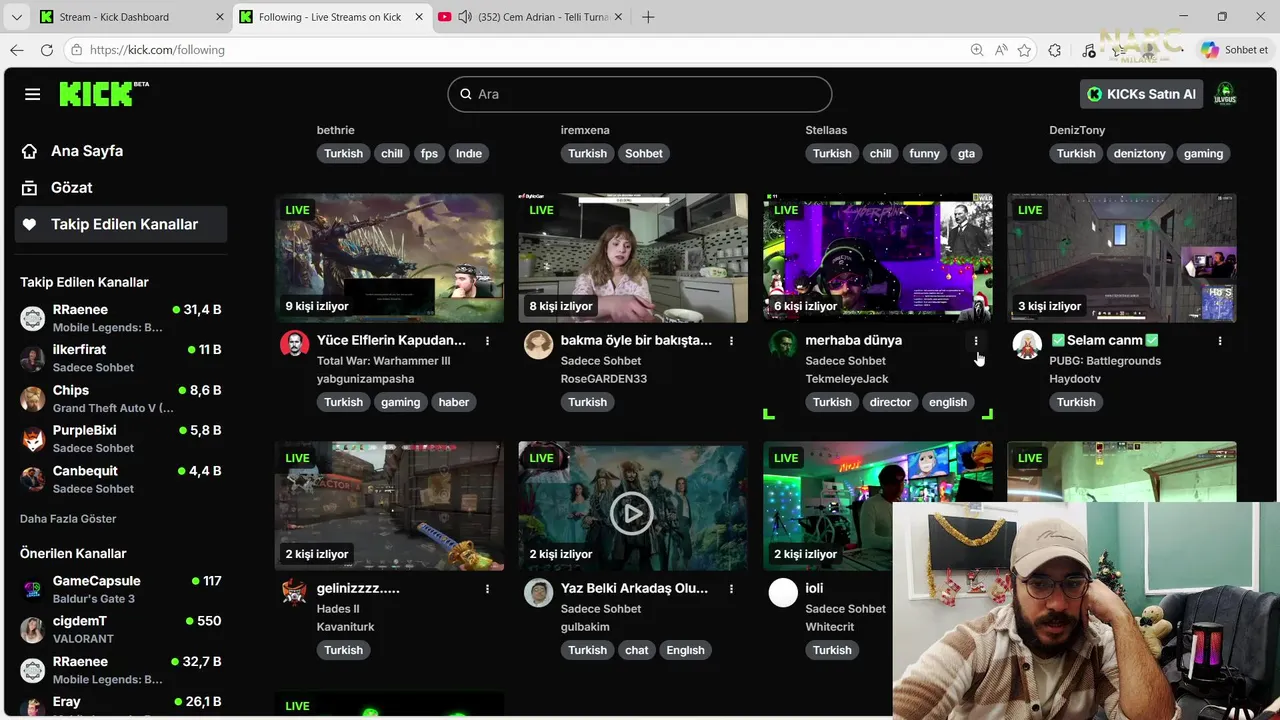1280x720 pixels.
Task: Select the funny tag under Stellaas
Action: click(924, 153)
